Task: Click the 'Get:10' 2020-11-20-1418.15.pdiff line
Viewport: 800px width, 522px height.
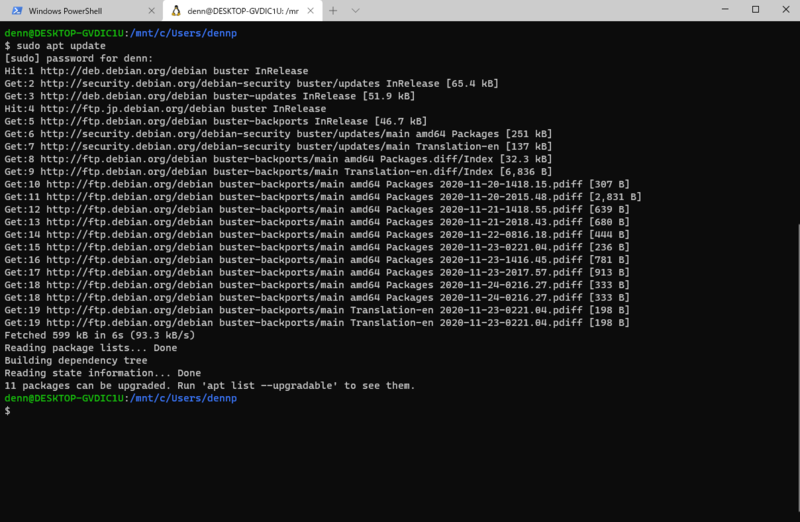Action: 317,184
